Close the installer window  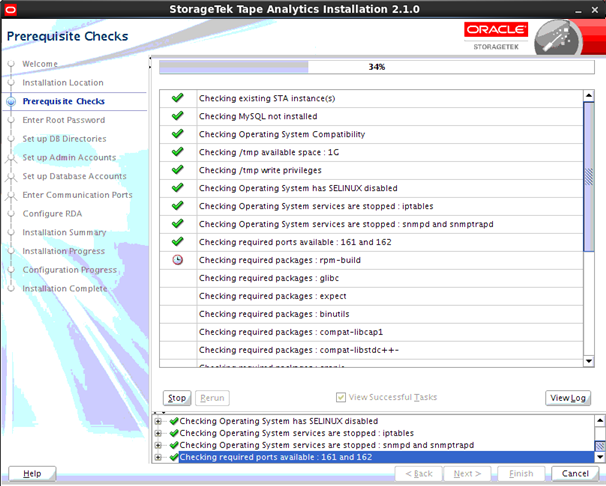[x=595, y=10]
